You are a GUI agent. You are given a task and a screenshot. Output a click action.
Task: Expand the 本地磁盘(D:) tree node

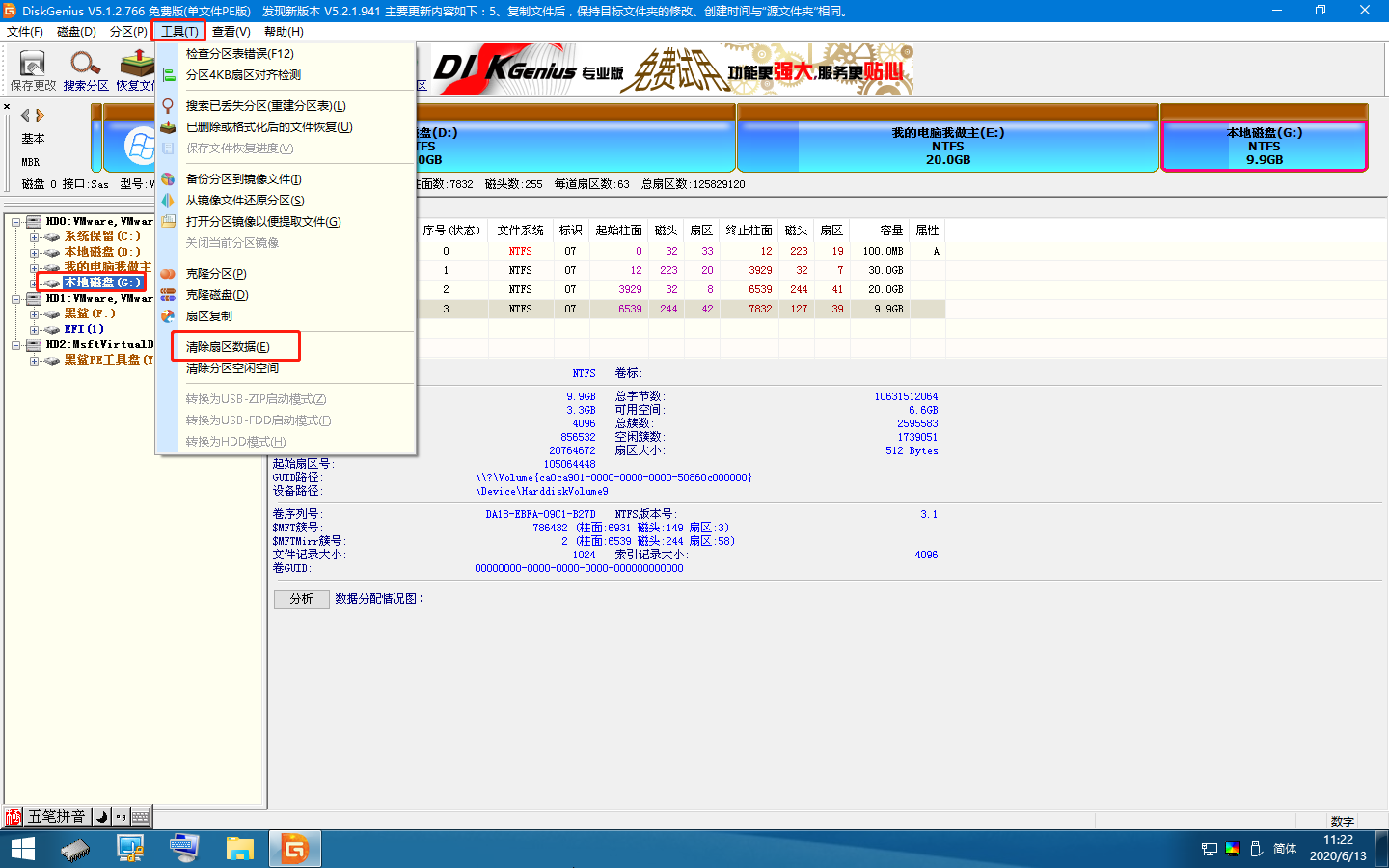34,253
